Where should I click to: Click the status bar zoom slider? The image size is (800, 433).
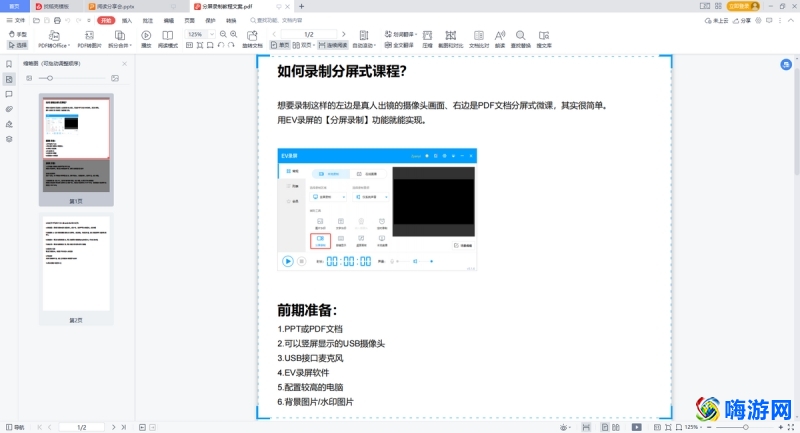click(x=744, y=427)
